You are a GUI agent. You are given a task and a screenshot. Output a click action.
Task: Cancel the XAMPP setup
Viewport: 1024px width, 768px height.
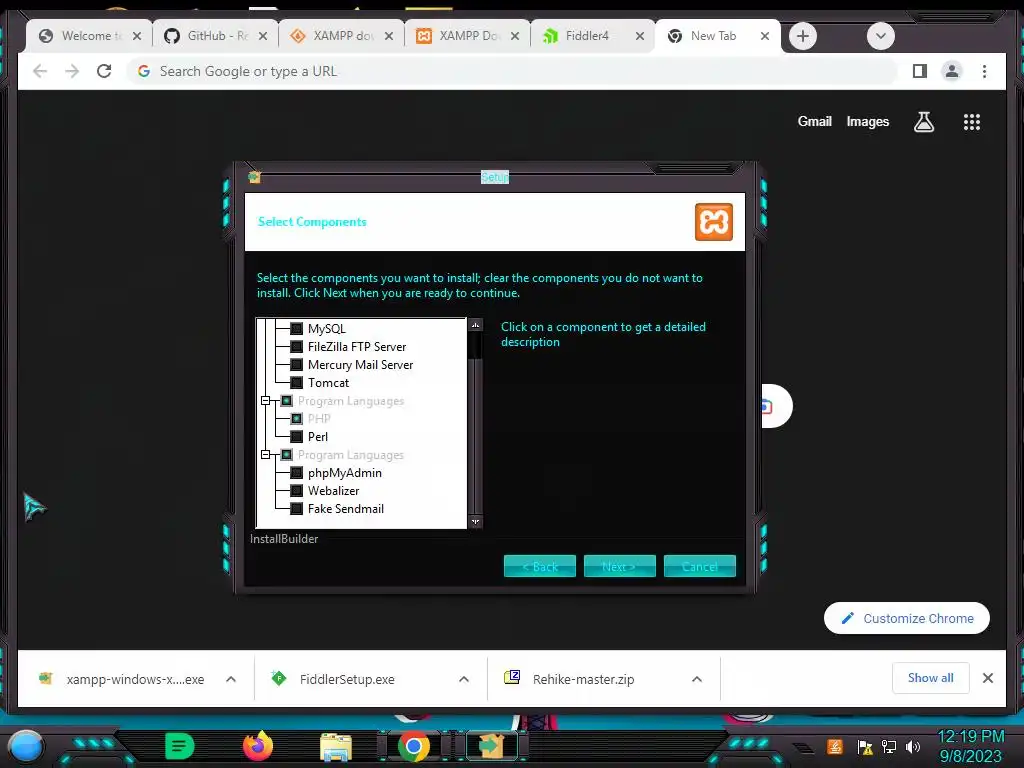click(x=699, y=566)
